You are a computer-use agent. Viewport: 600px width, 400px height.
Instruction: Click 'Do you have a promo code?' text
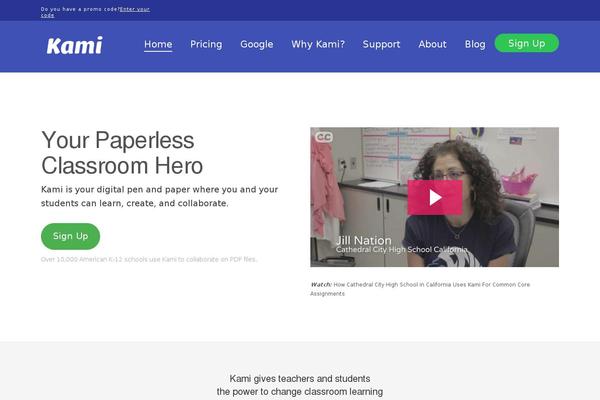point(80,9)
